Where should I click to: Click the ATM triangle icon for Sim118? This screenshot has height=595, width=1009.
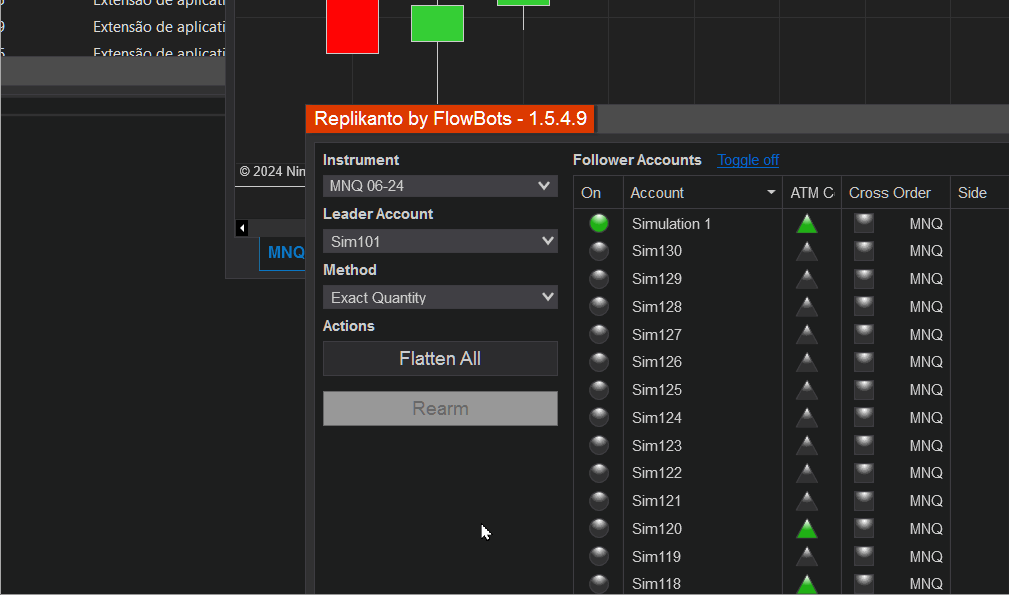tap(806, 584)
